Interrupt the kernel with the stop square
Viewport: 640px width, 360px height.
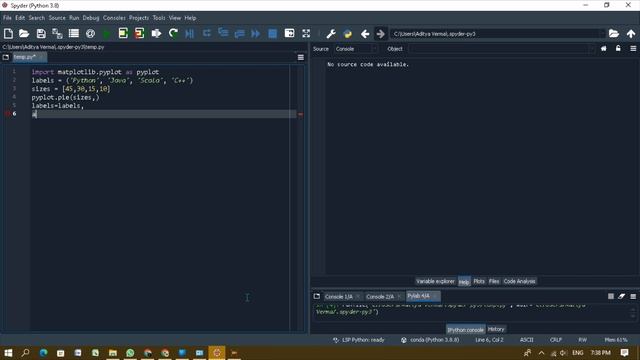pyautogui.click(x=611, y=297)
